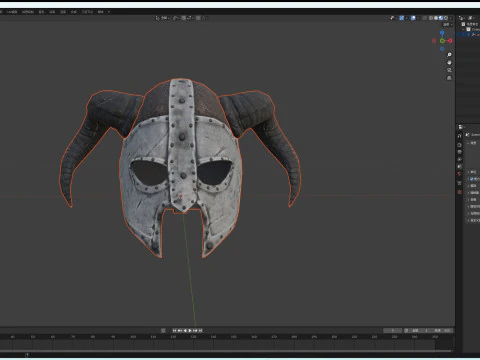Image resolution: width=480 pixels, height=360 pixels.
Task: Open the pivot point dropdown in header
Action: [176, 18]
